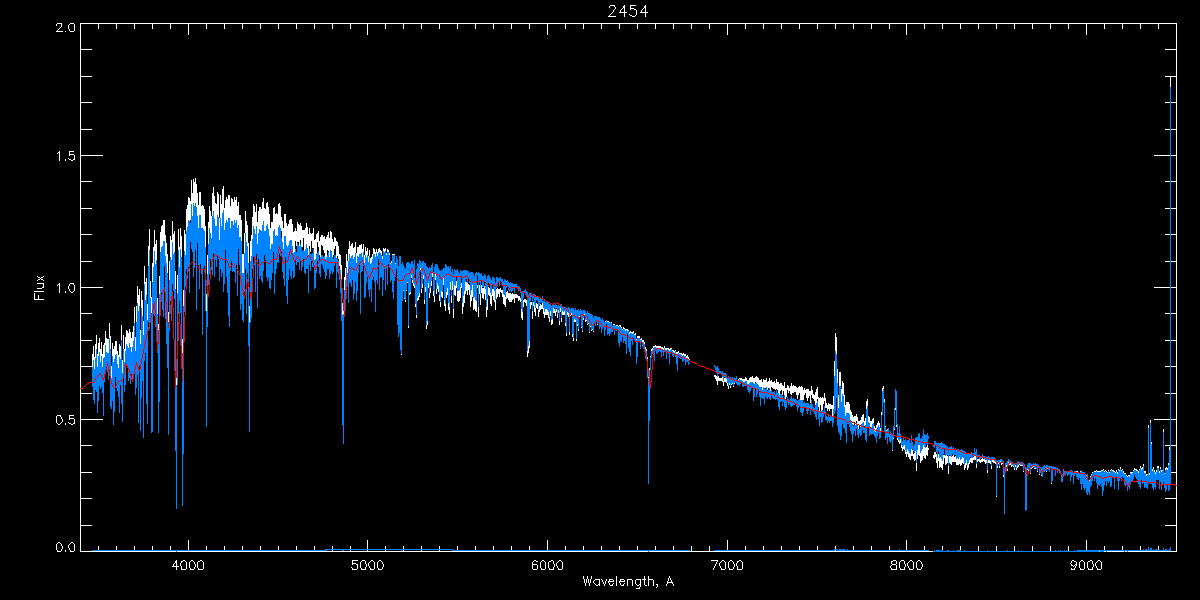Click the 5000 wavelength tick label

tap(368, 565)
